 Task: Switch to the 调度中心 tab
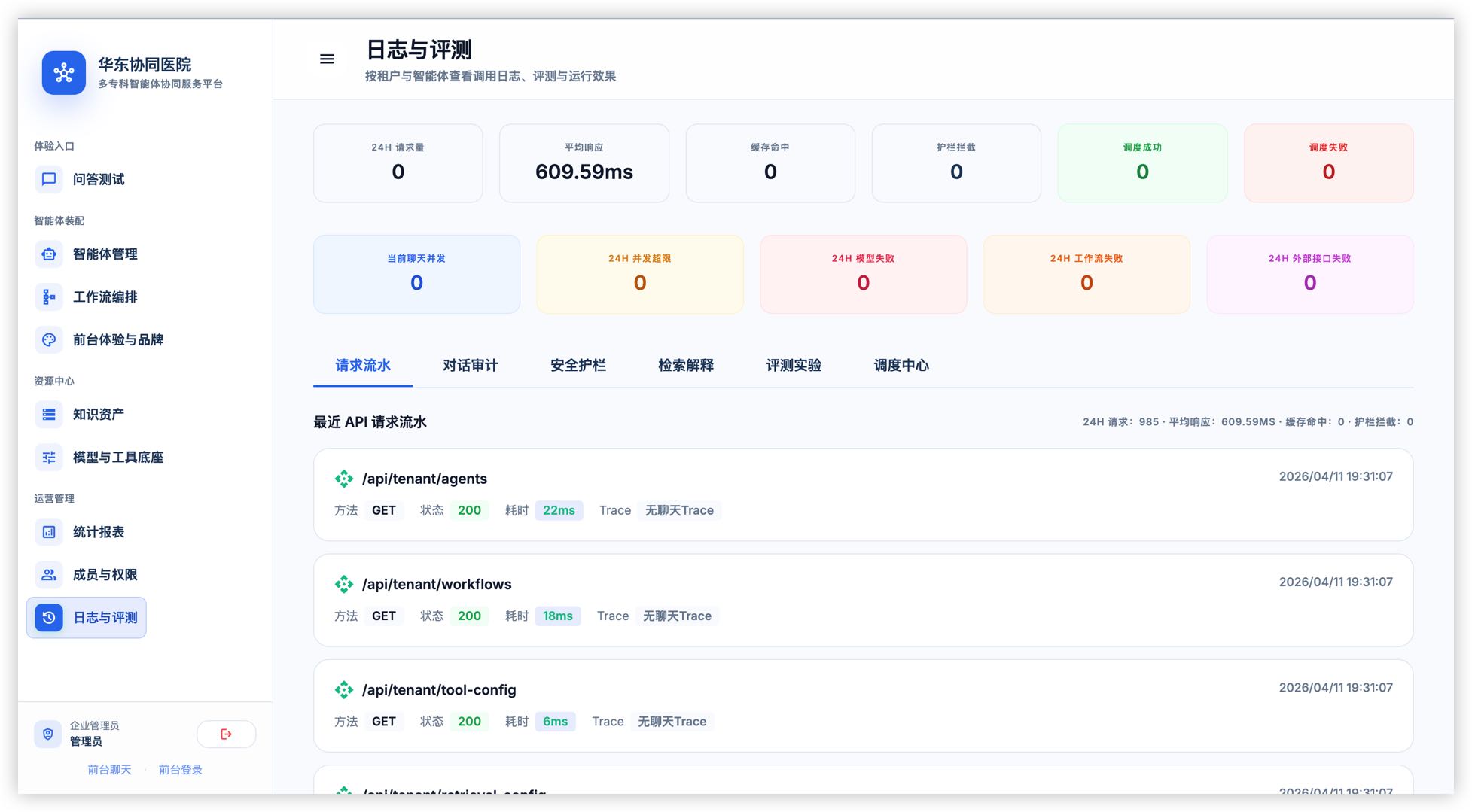click(901, 366)
